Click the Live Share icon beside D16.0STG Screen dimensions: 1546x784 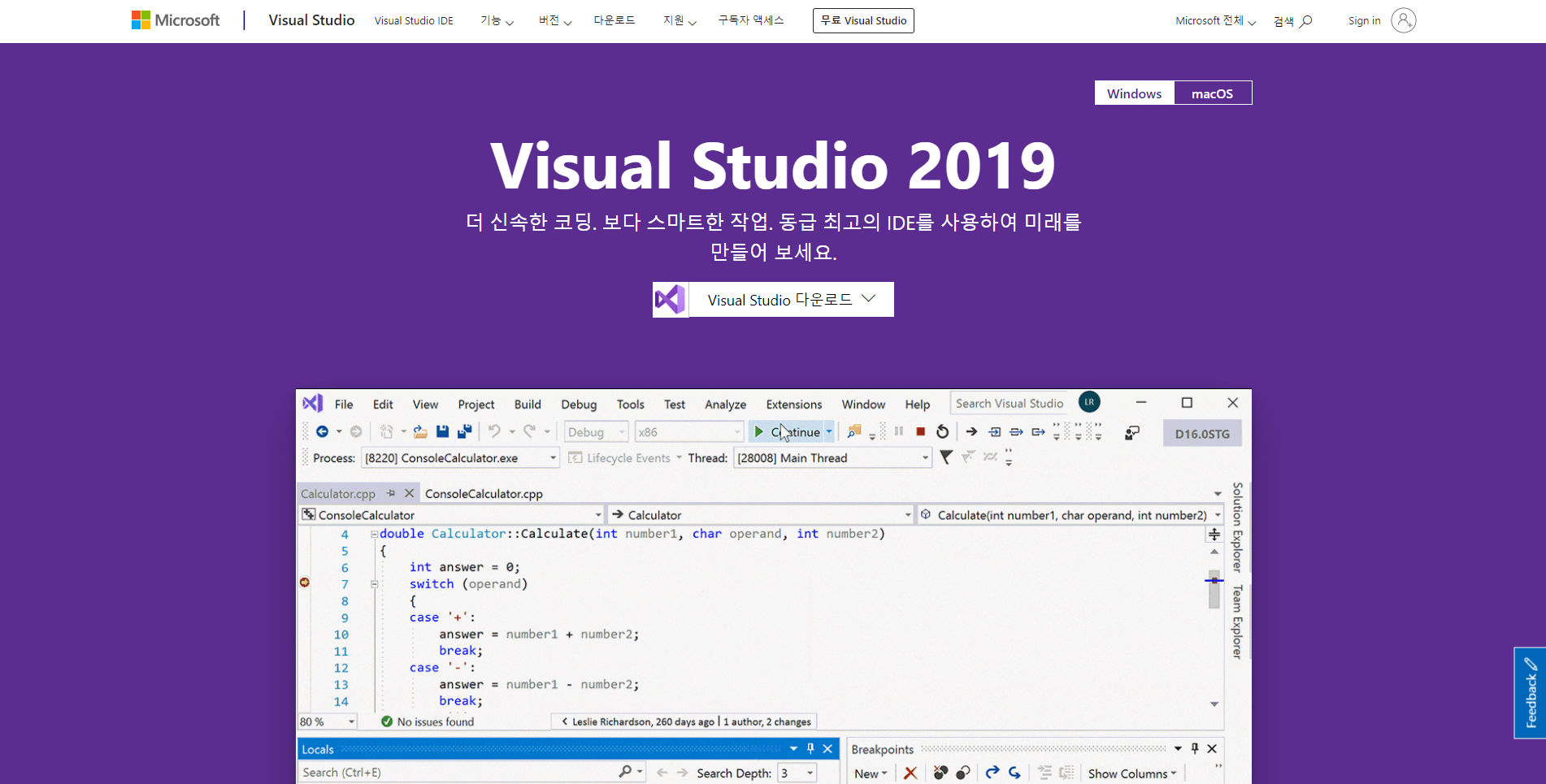click(1132, 433)
